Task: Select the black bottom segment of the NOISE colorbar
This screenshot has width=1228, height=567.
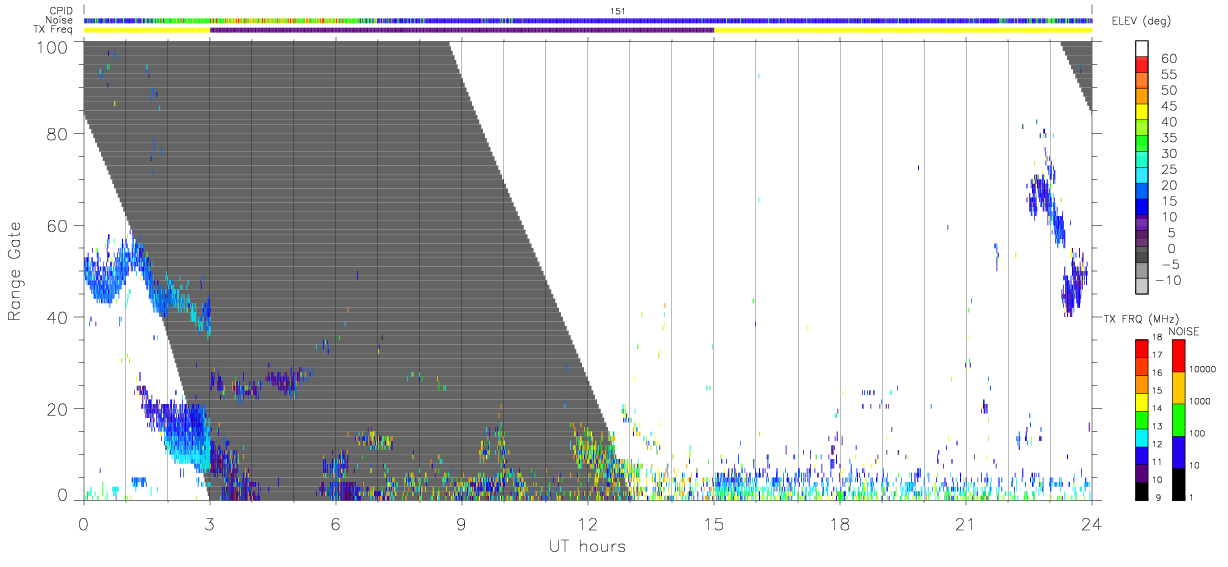Action: 1178,482
